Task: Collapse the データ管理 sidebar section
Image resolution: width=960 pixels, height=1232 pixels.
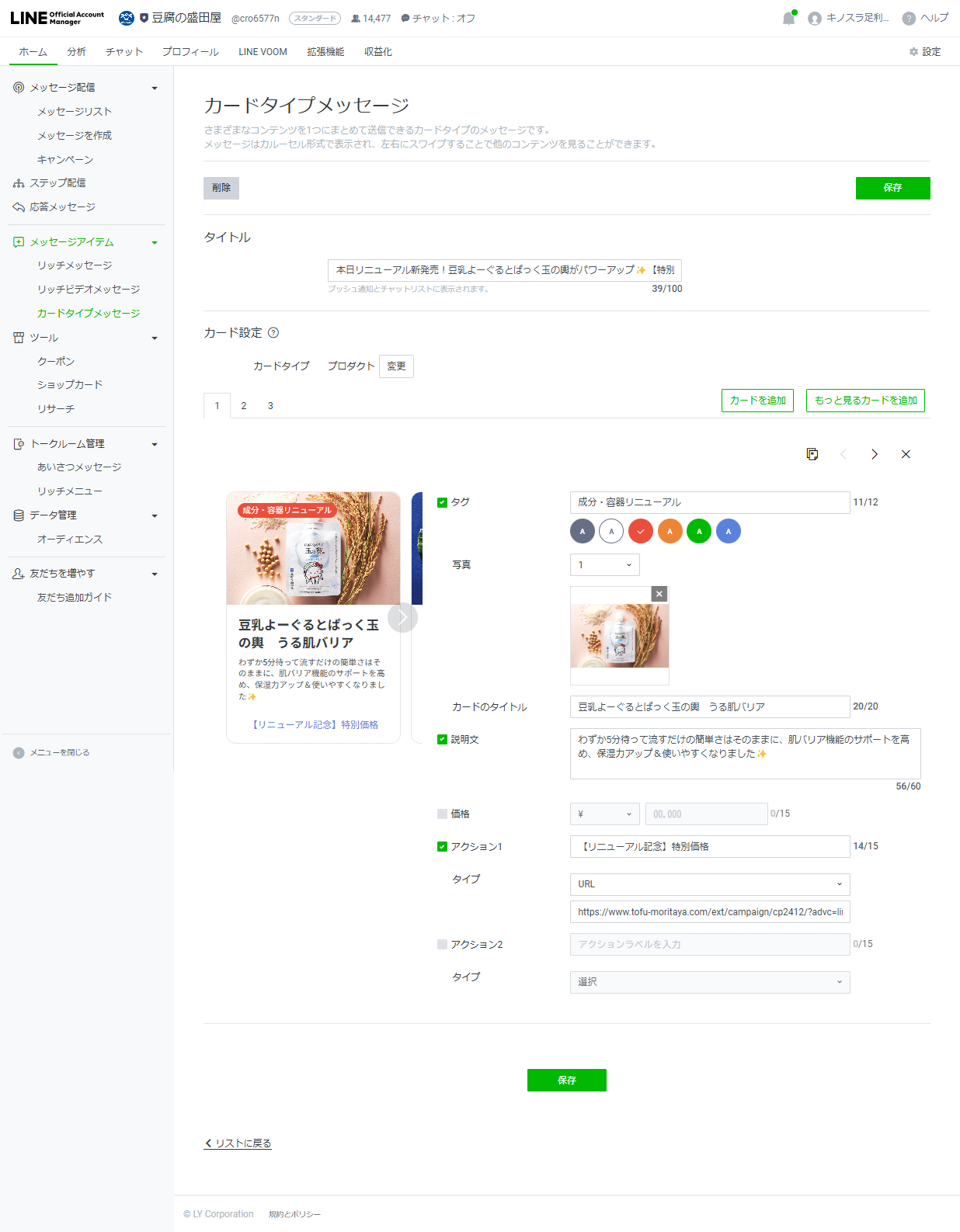Action: point(155,516)
